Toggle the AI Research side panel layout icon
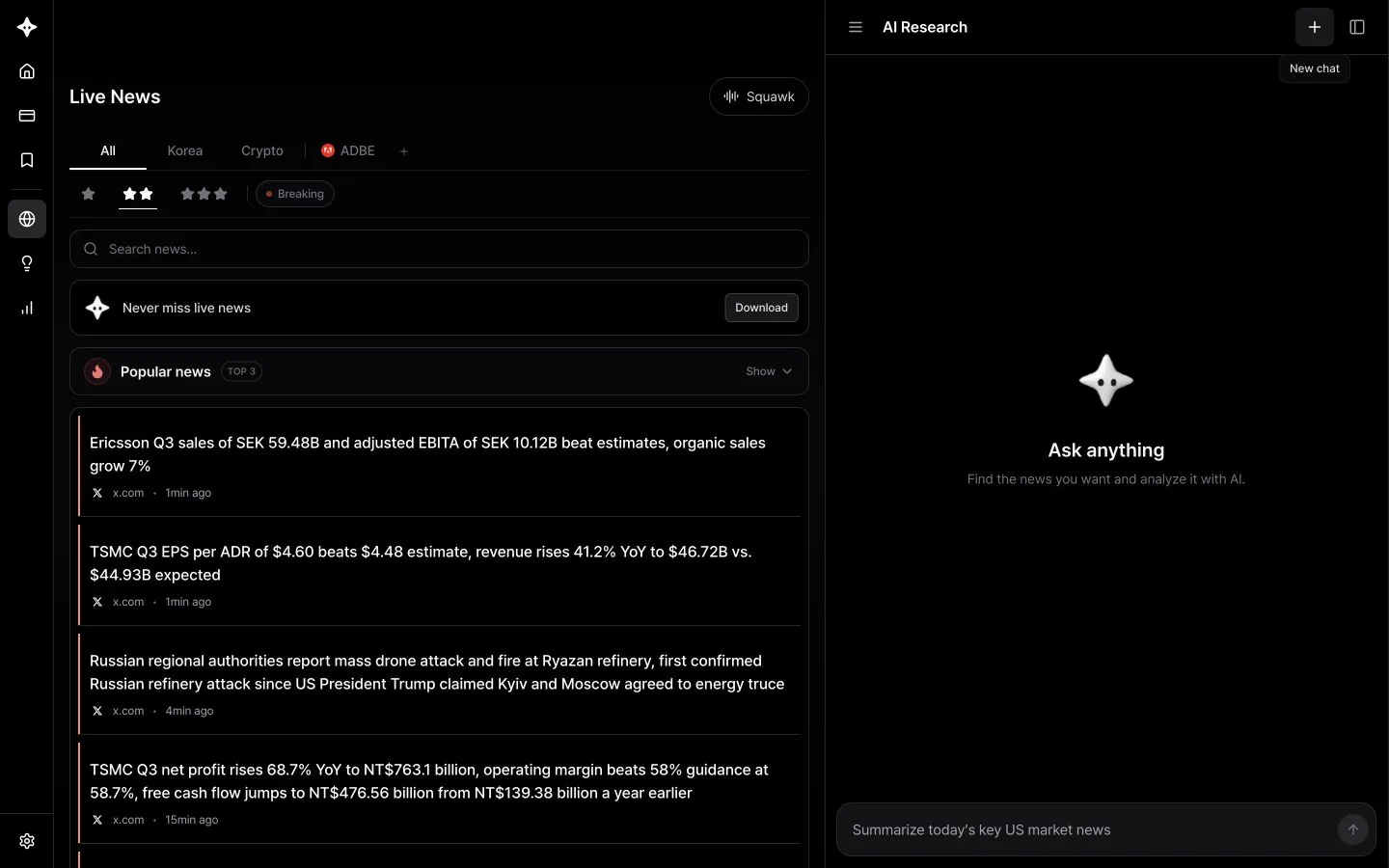Image resolution: width=1389 pixels, height=868 pixels. tap(1357, 27)
